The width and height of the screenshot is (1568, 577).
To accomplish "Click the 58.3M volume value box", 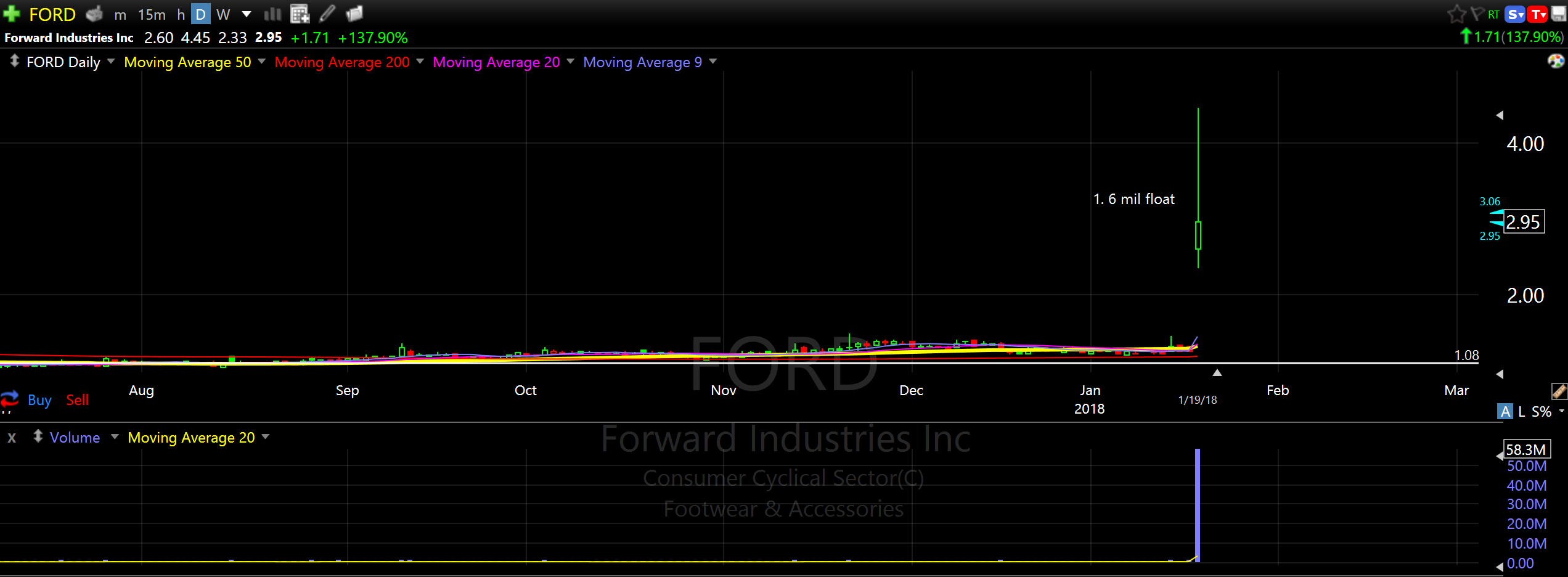I will [1526, 449].
